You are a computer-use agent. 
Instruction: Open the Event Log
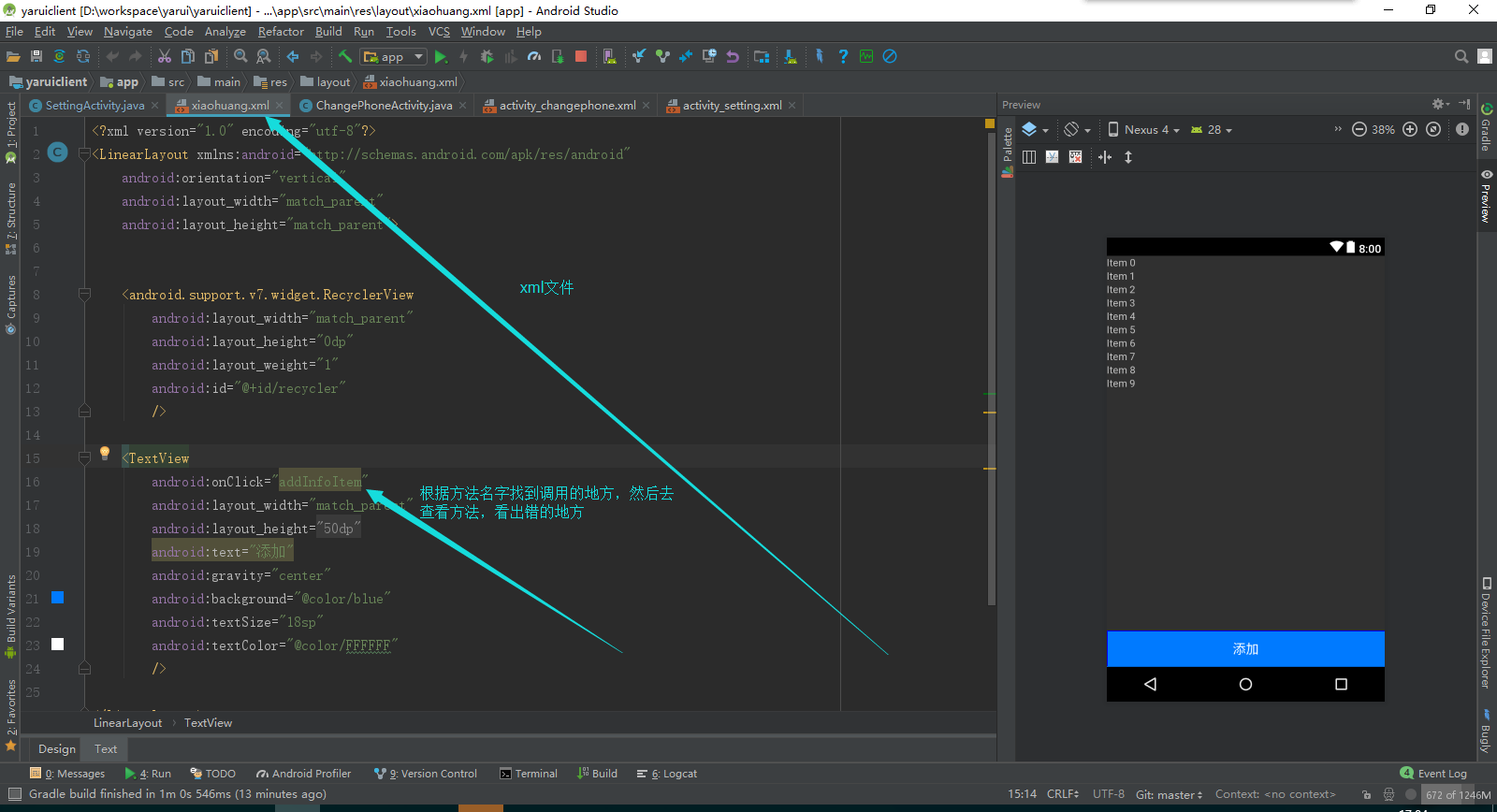pos(1433,774)
